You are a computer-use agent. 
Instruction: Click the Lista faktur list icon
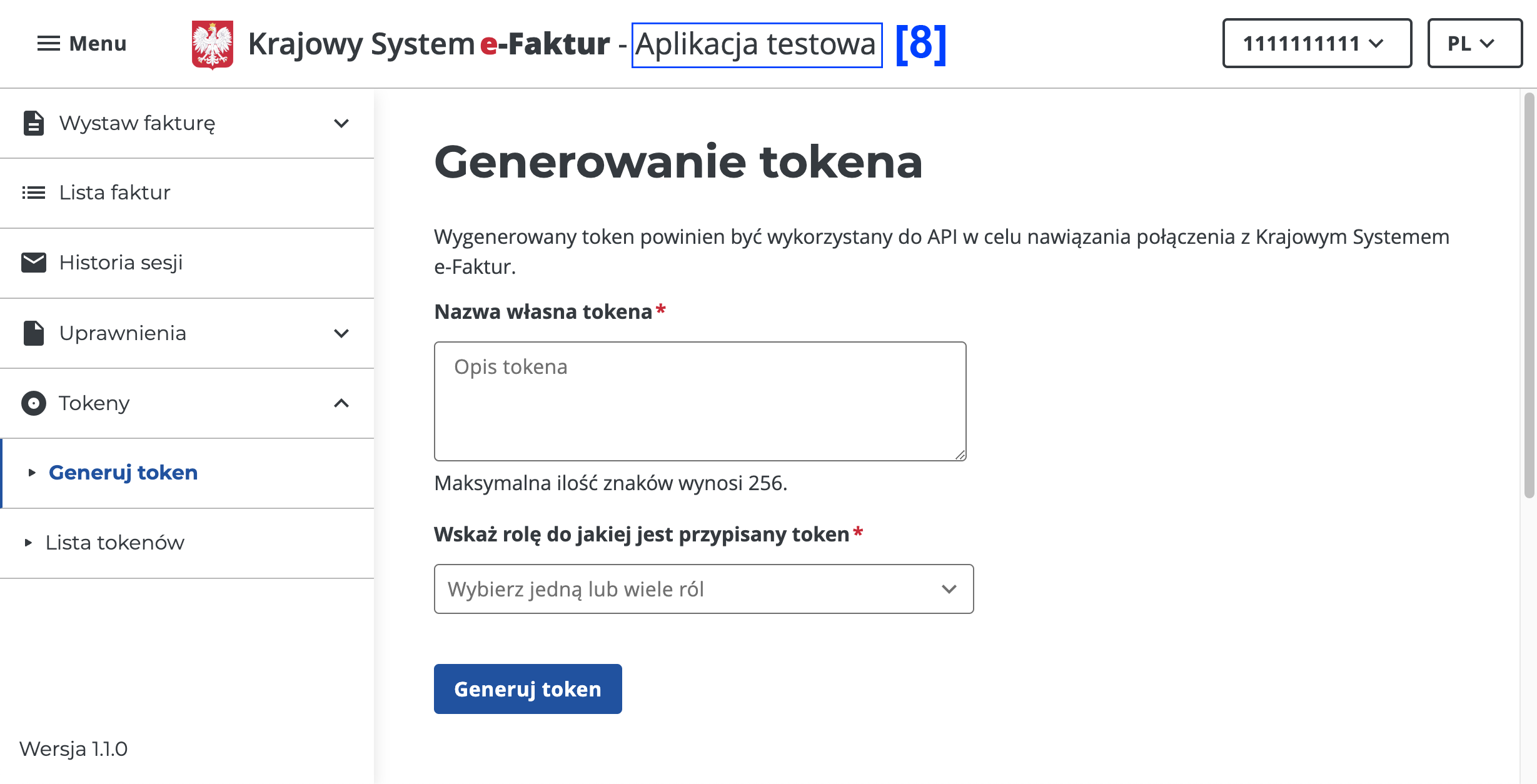pyautogui.click(x=33, y=193)
